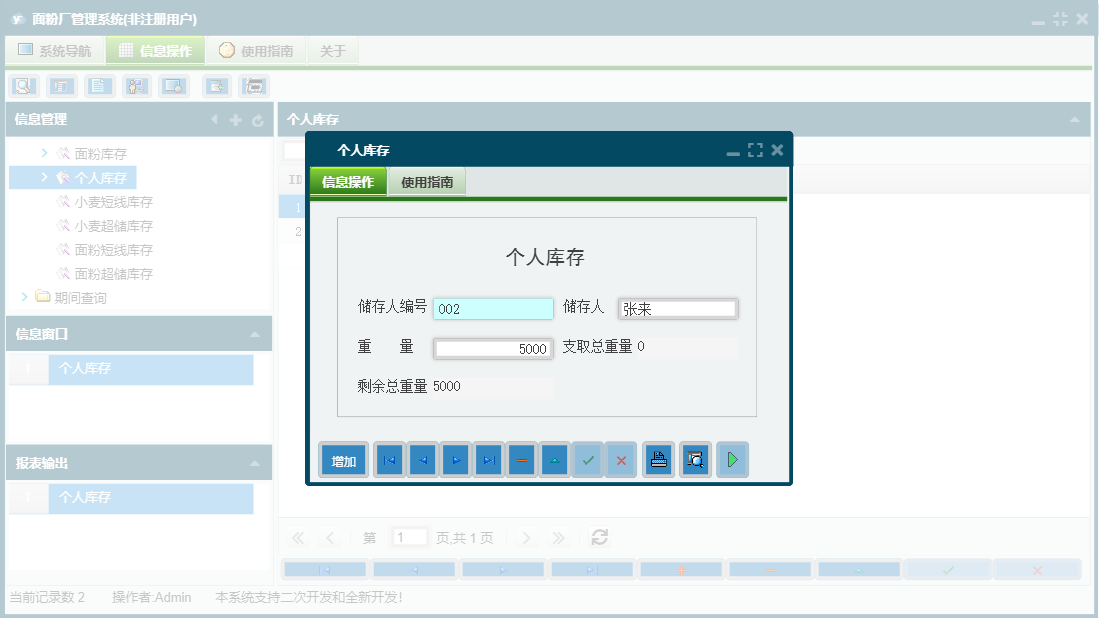1099x618 pixels.
Task: Go to the next record
Action: pyautogui.click(x=455, y=459)
